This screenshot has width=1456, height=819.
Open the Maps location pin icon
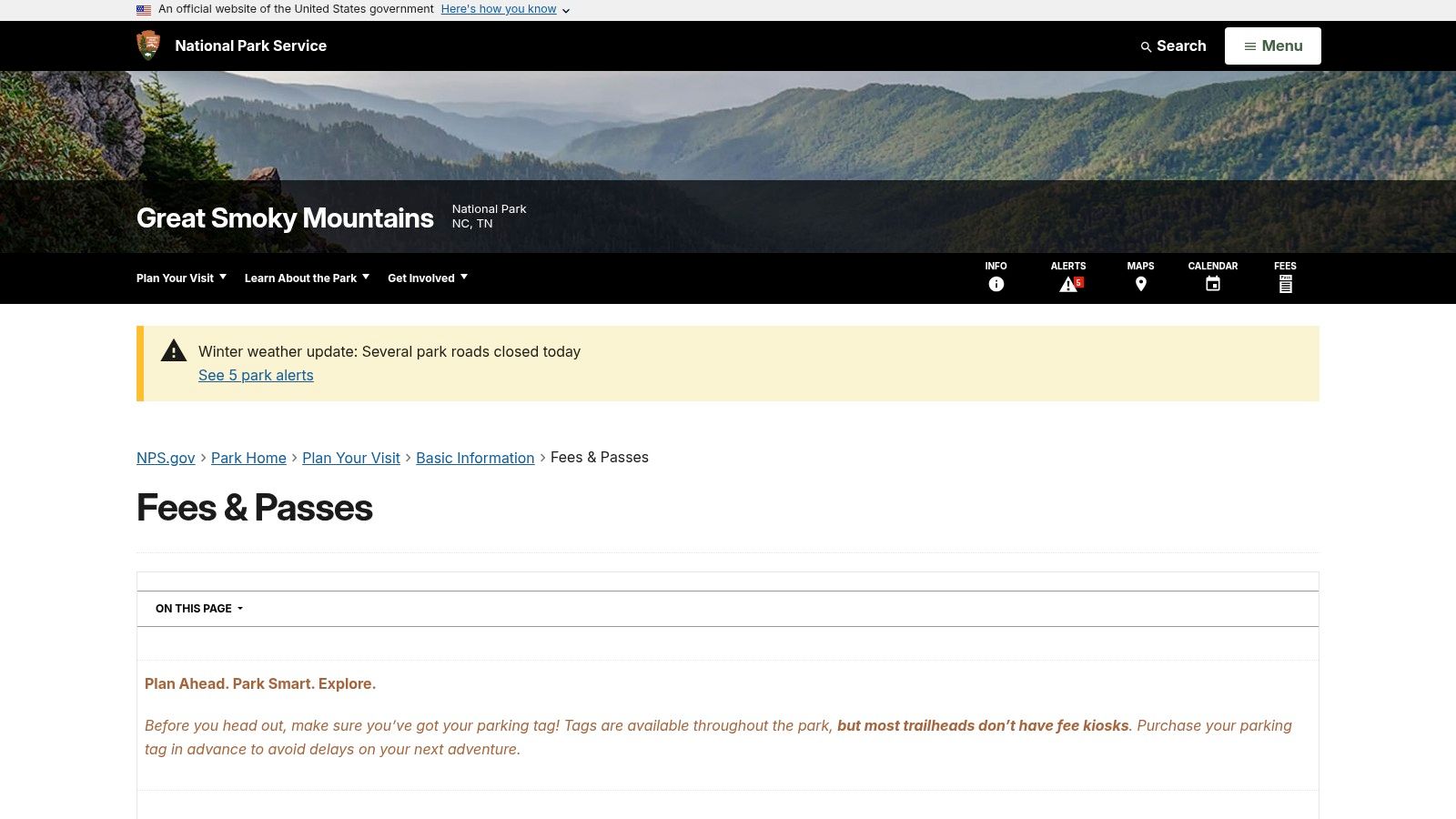tap(1140, 284)
